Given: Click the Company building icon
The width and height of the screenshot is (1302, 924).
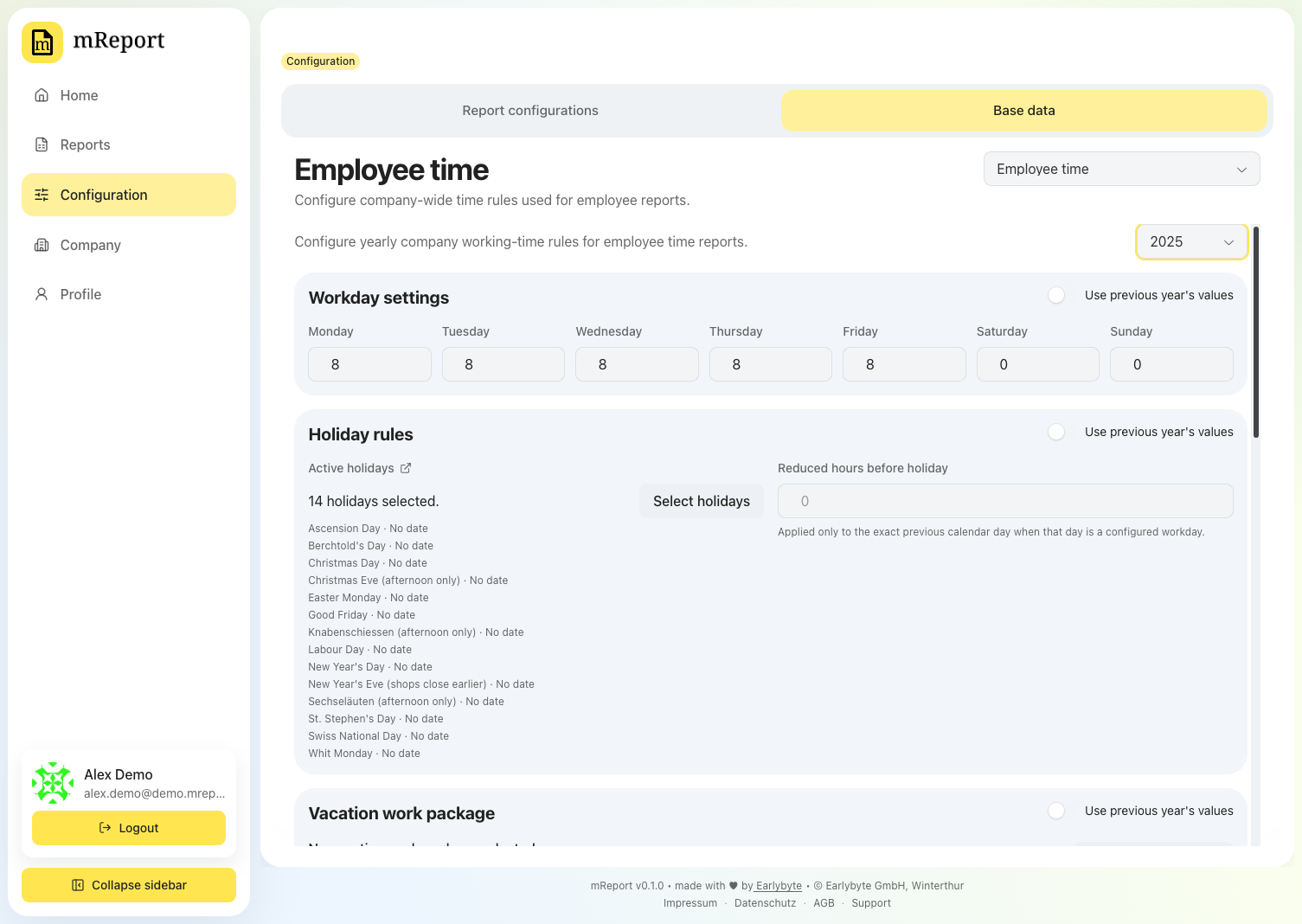Looking at the screenshot, I should point(42,245).
